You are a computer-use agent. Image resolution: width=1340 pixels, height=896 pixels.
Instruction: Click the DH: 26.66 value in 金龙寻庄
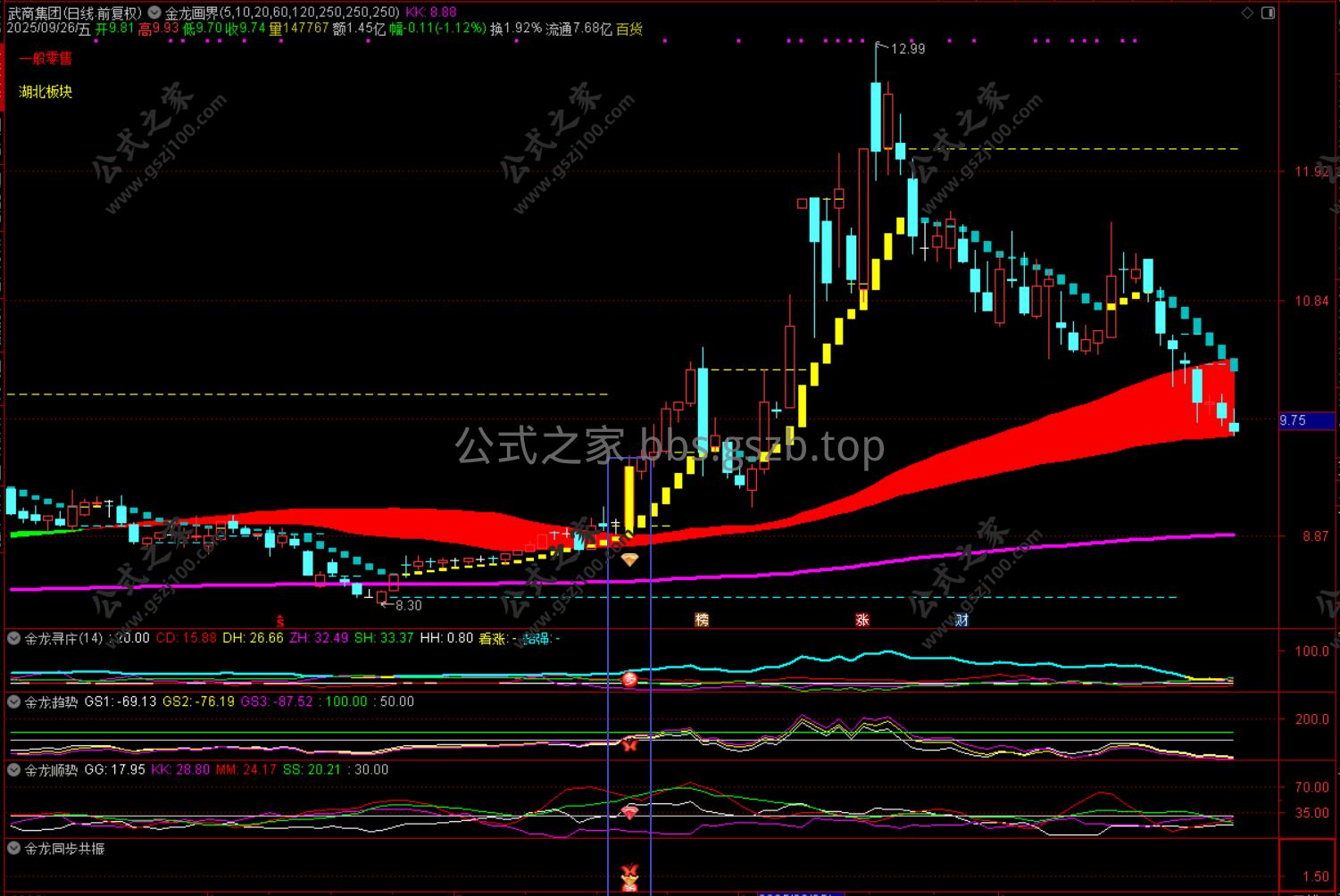pos(253,638)
